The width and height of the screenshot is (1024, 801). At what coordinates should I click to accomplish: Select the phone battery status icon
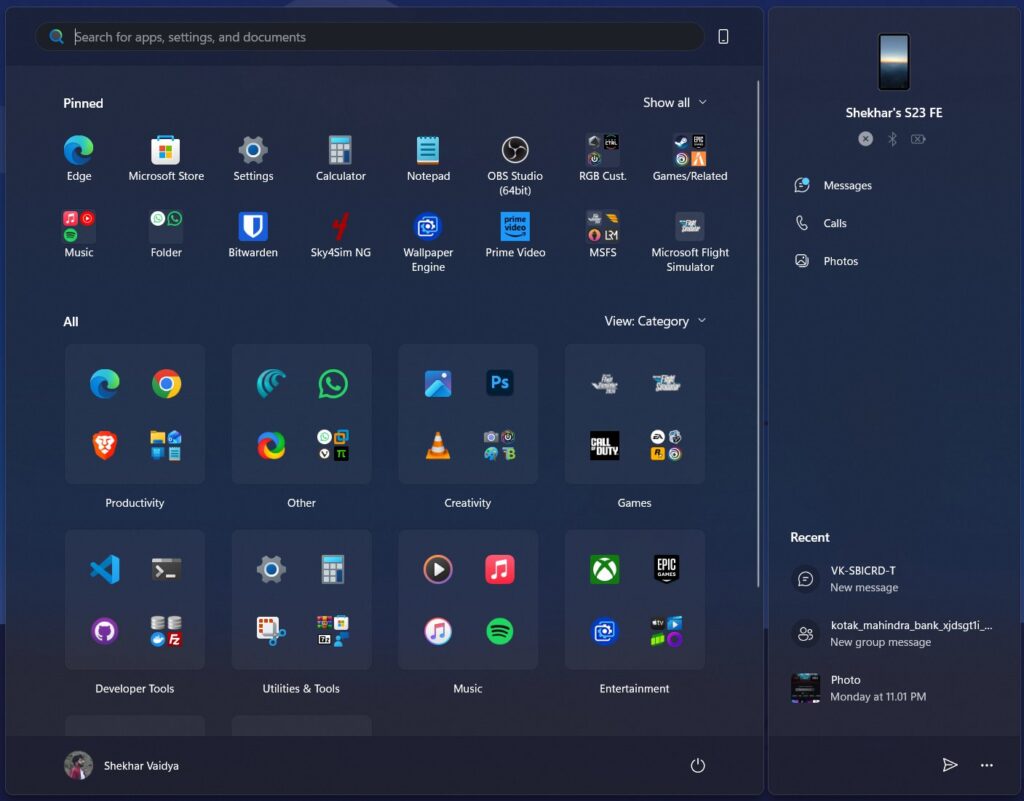[919, 139]
